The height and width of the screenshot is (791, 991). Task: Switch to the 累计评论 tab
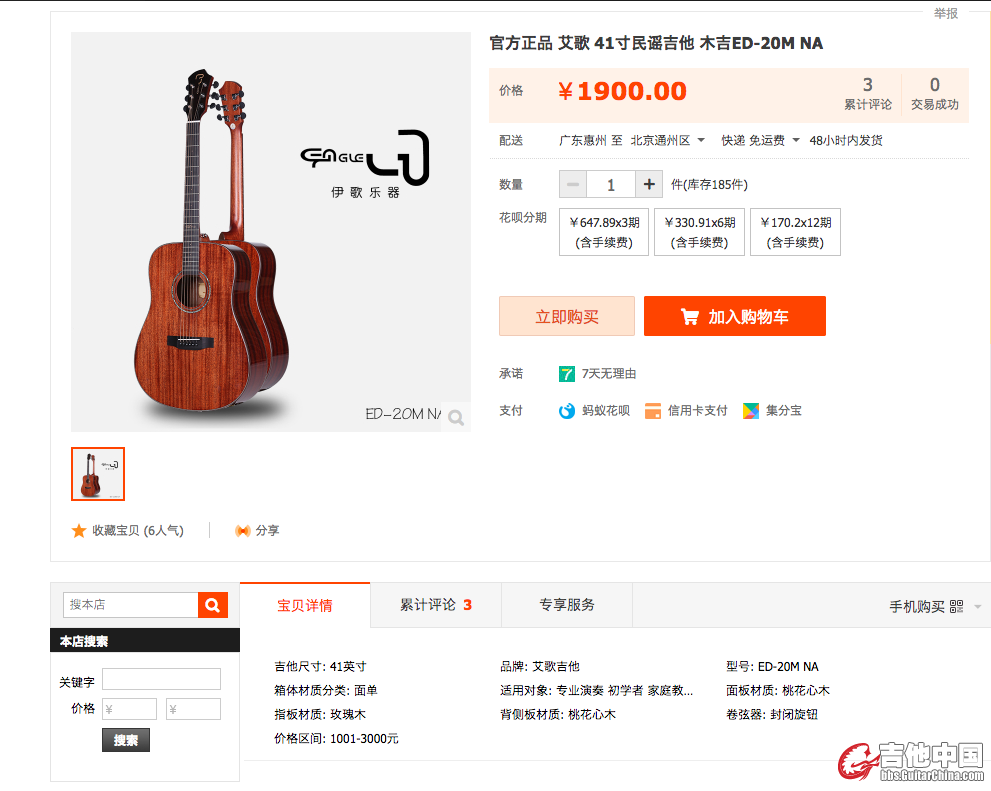pos(436,605)
